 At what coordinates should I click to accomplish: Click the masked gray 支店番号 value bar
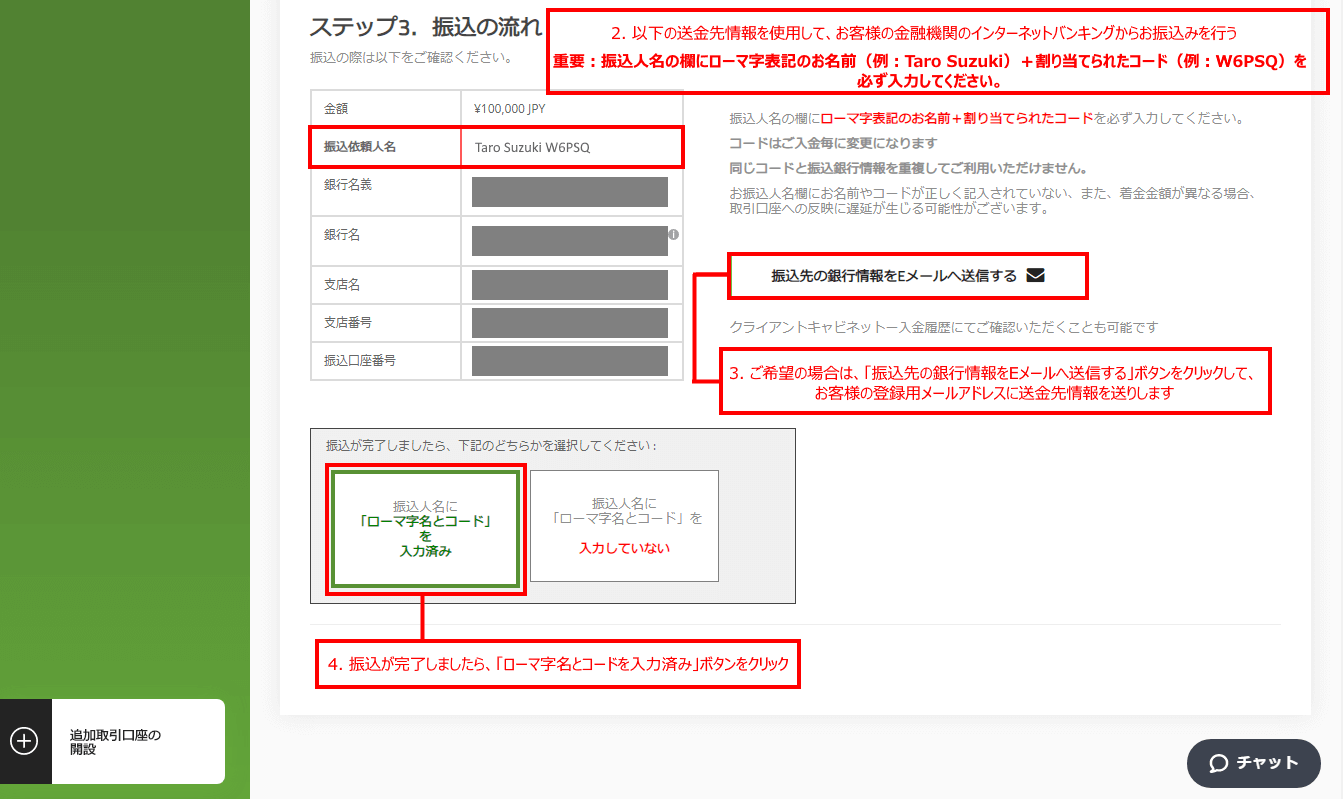tap(568, 322)
